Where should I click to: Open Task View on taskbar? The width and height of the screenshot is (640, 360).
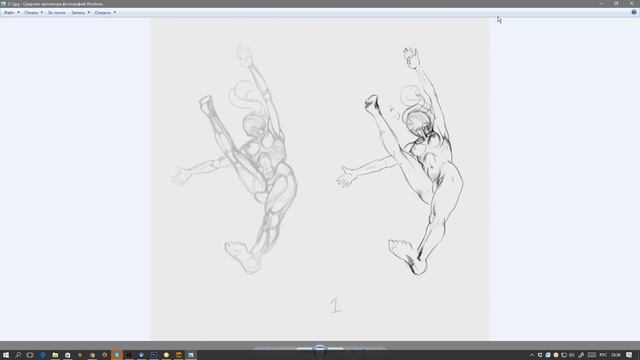30,355
